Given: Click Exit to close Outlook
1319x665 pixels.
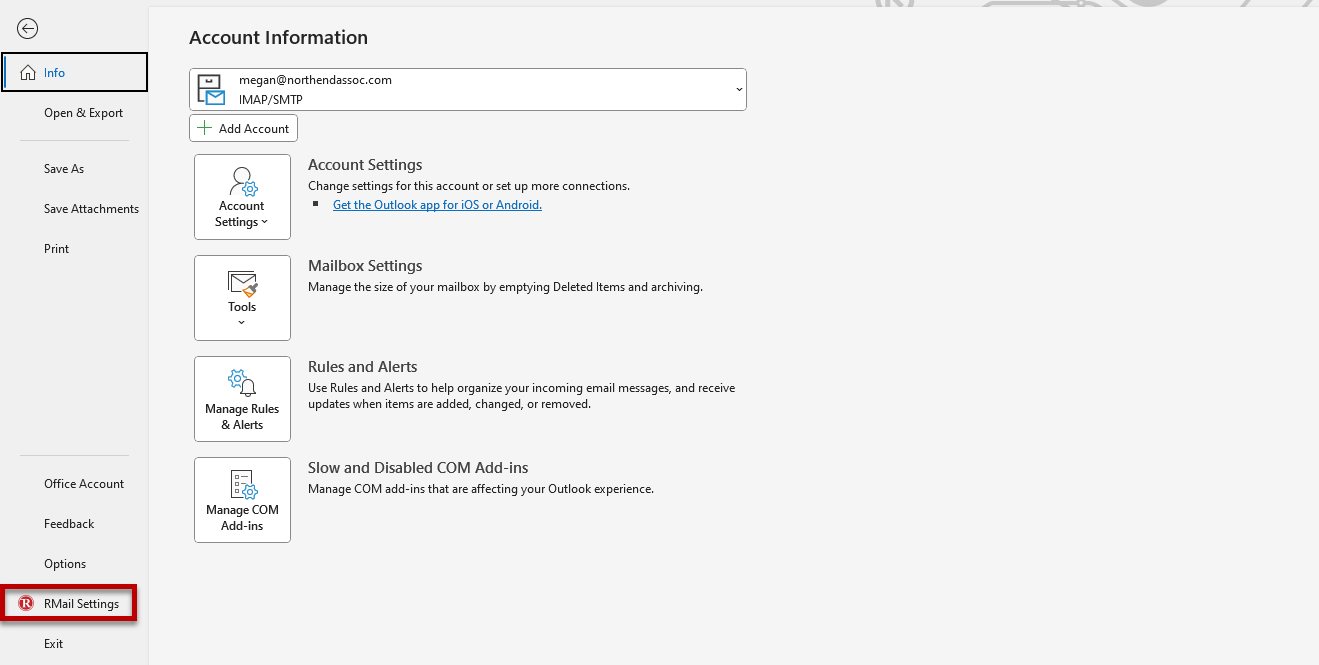Looking at the screenshot, I should pos(54,644).
